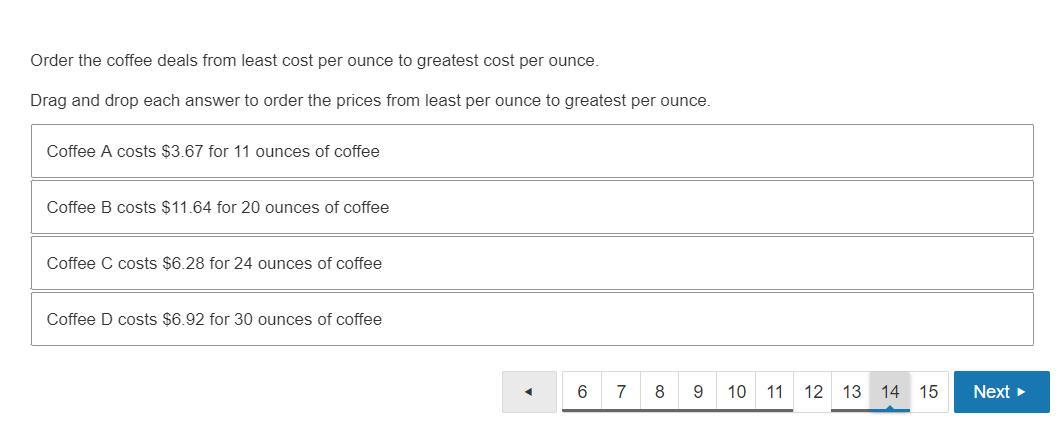Viewport: 1057px width, 421px height.
Task: Click the previous page arrow button
Action: pyautogui.click(x=529, y=392)
